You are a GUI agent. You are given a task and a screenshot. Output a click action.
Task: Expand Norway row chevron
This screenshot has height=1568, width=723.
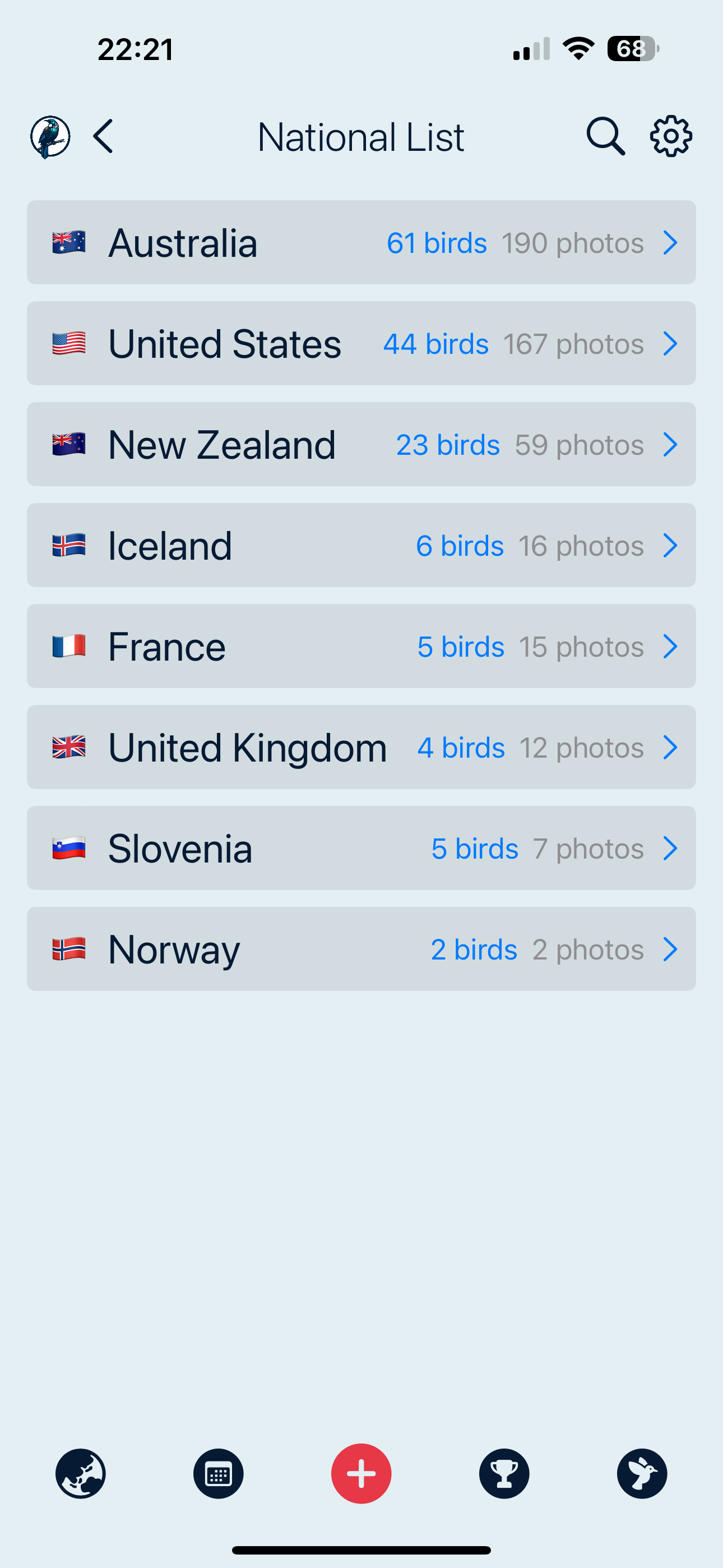coord(671,949)
